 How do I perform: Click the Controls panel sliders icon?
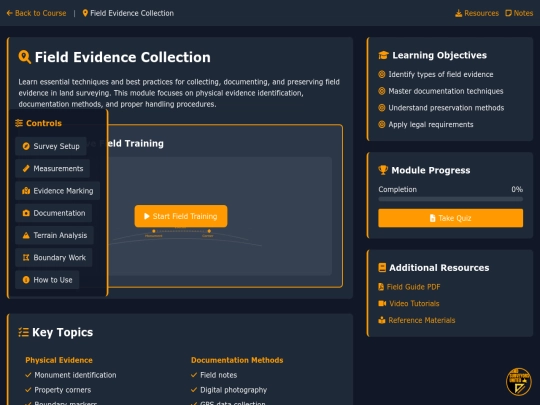pyautogui.click(x=19, y=123)
